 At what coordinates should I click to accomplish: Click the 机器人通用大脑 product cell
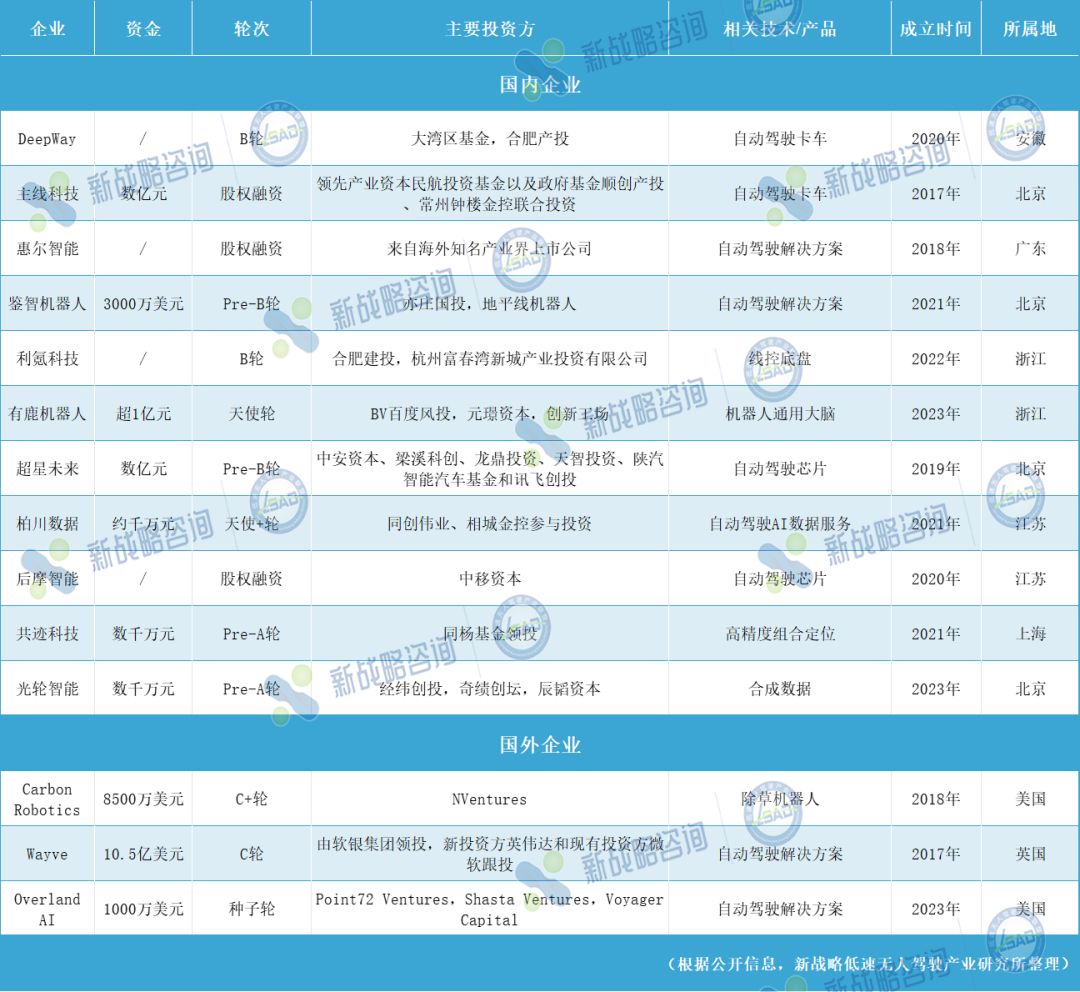click(780, 414)
